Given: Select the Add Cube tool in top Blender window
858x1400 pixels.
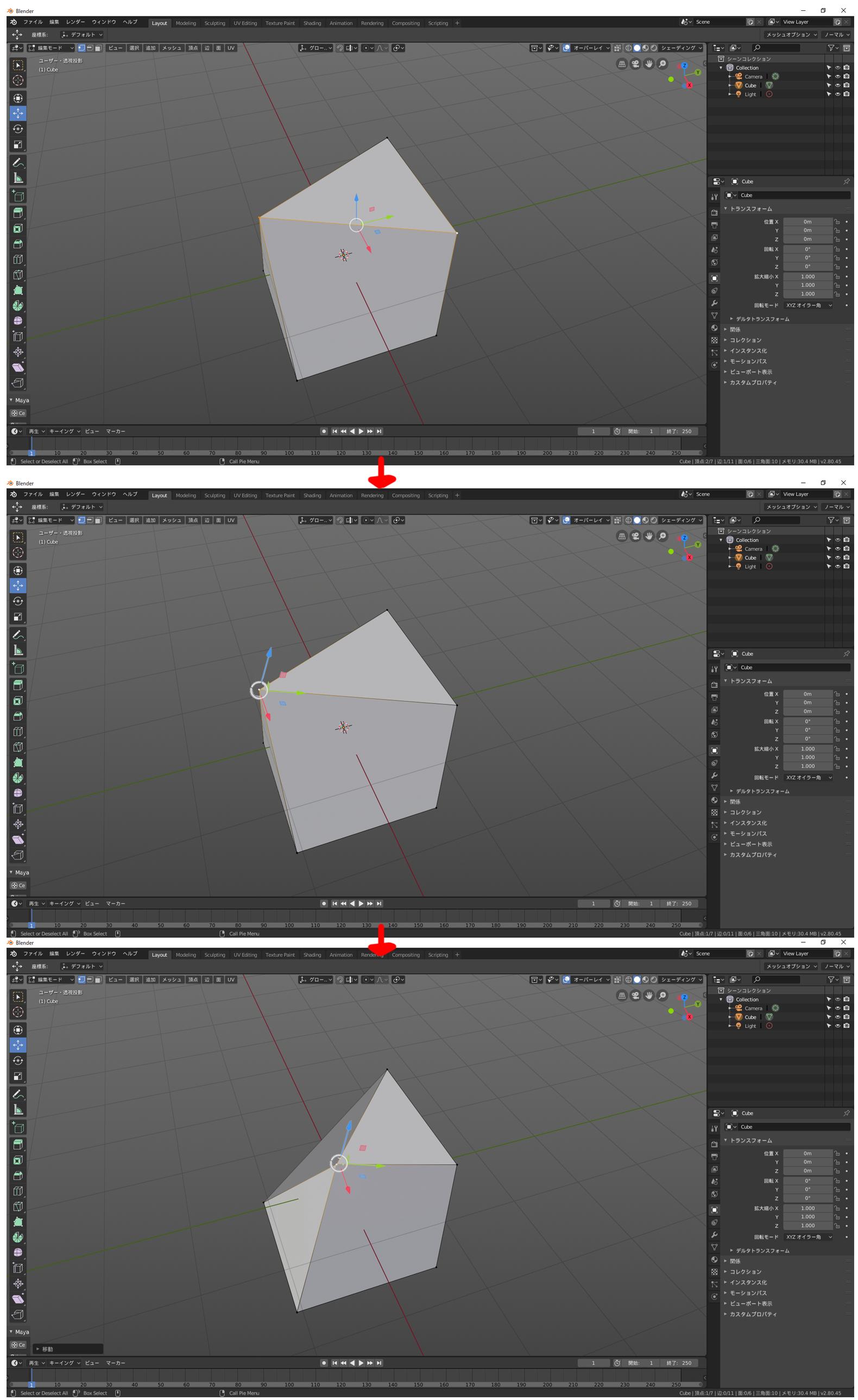Looking at the screenshot, I should (x=17, y=196).
